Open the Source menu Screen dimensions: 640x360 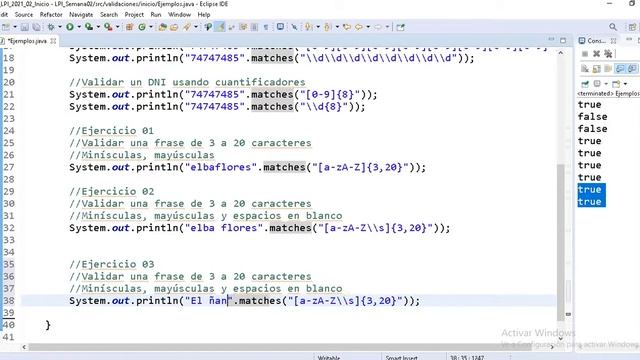(24, 14)
